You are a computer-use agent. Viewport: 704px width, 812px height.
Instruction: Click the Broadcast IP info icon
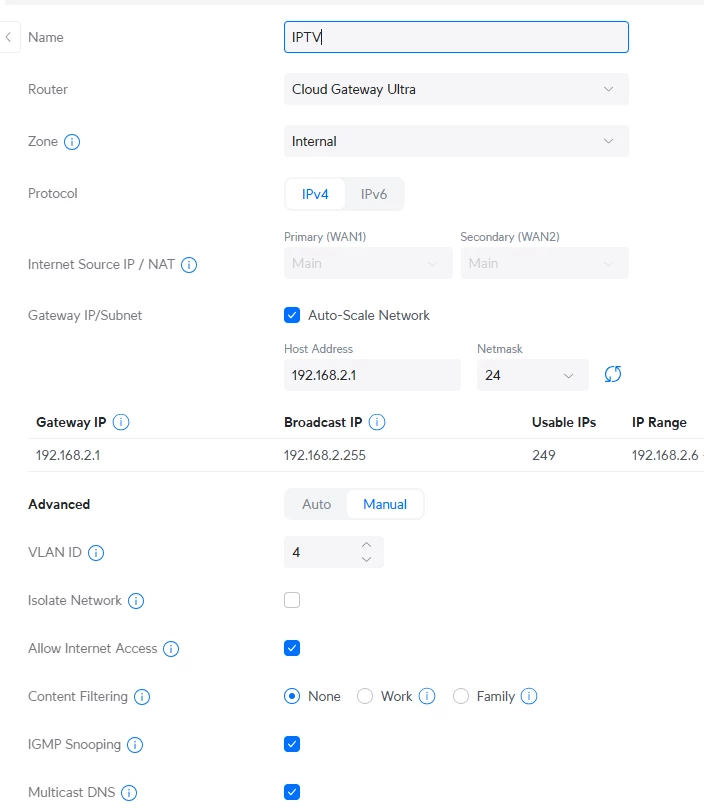click(377, 423)
